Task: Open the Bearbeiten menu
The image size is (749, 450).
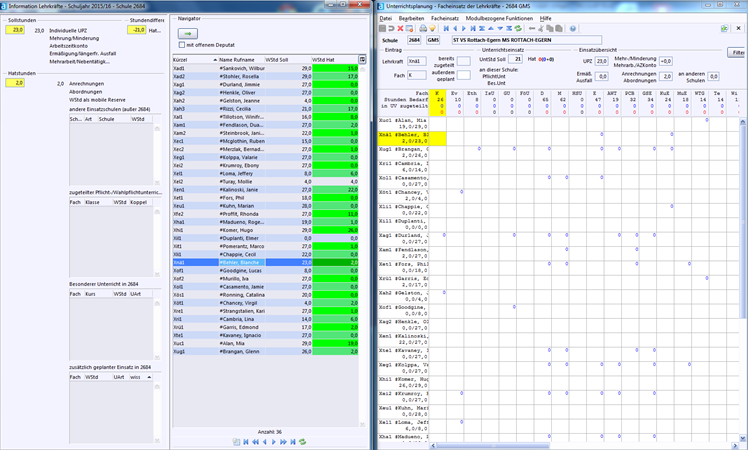Action: coord(411,18)
